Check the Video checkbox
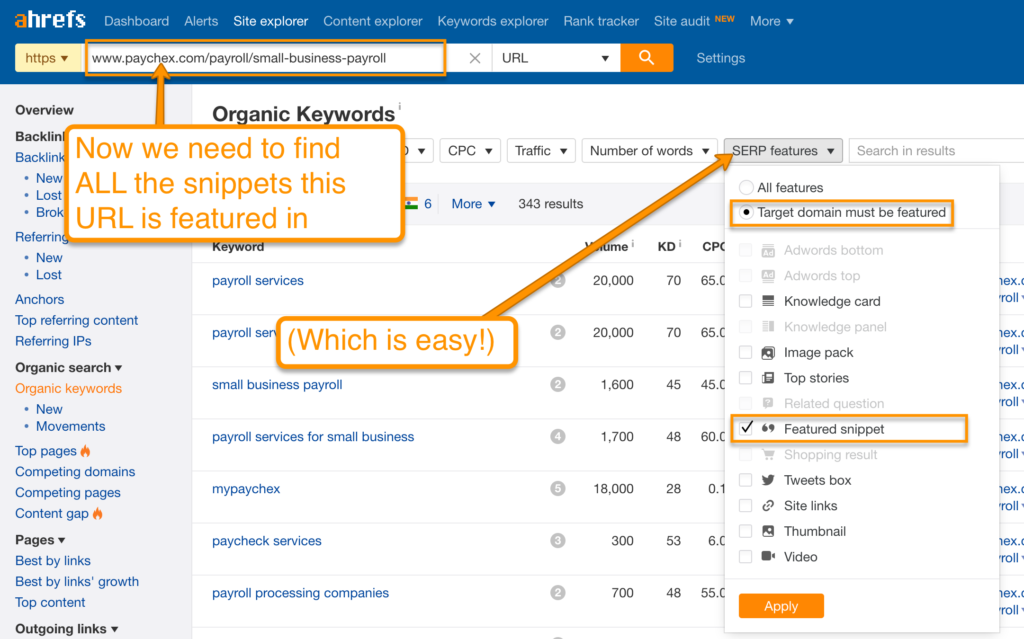Image resolution: width=1024 pixels, height=639 pixels. [745, 557]
